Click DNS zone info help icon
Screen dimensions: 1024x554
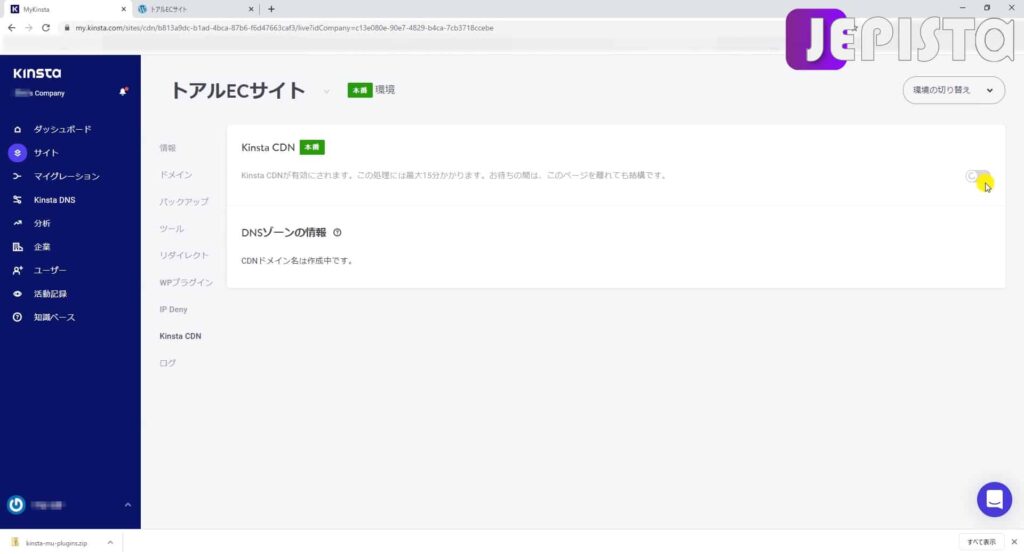click(337, 233)
